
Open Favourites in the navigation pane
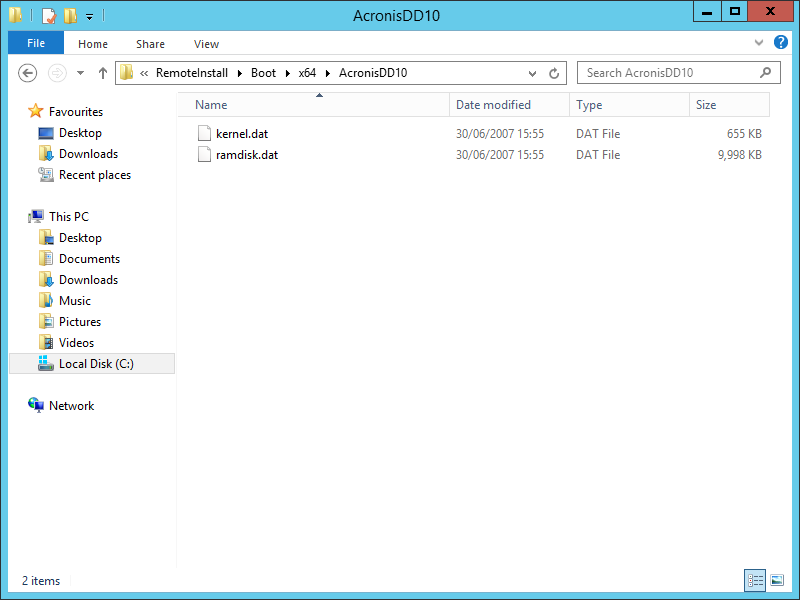pos(76,112)
